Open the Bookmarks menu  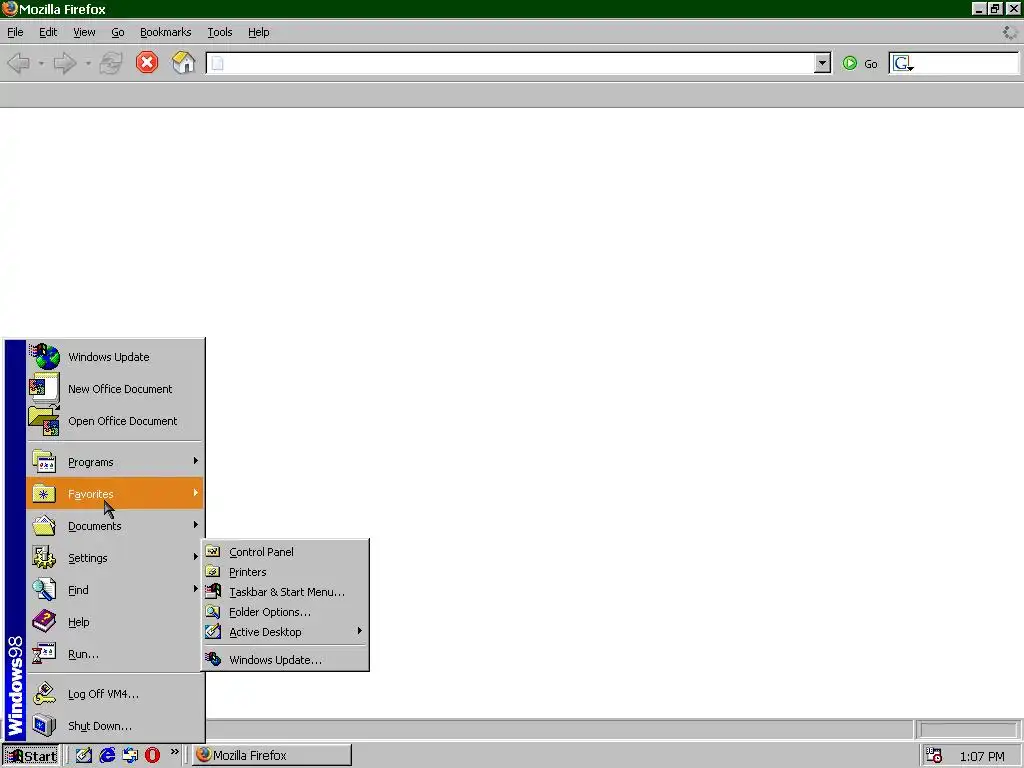click(165, 32)
